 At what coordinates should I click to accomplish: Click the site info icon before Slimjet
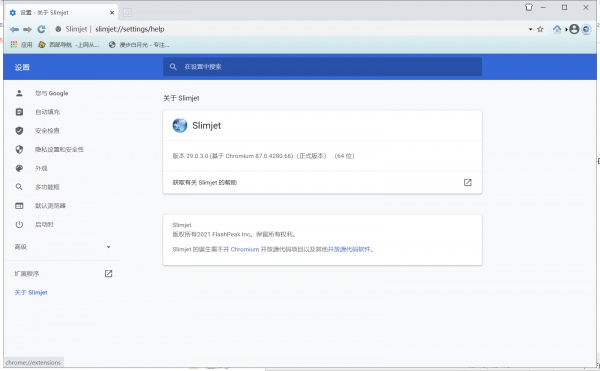pos(58,29)
